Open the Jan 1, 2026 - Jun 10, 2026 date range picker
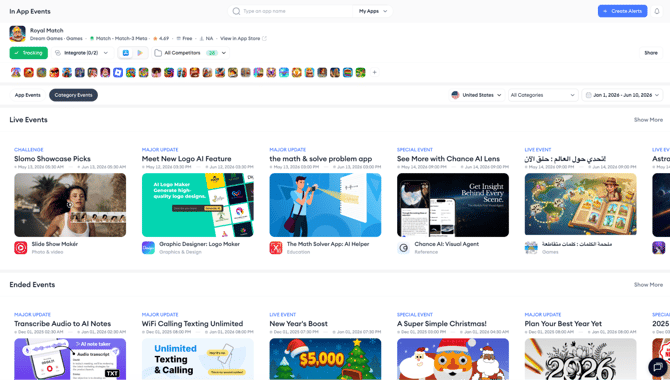Viewport: 670px width, 380px height. pos(622,95)
